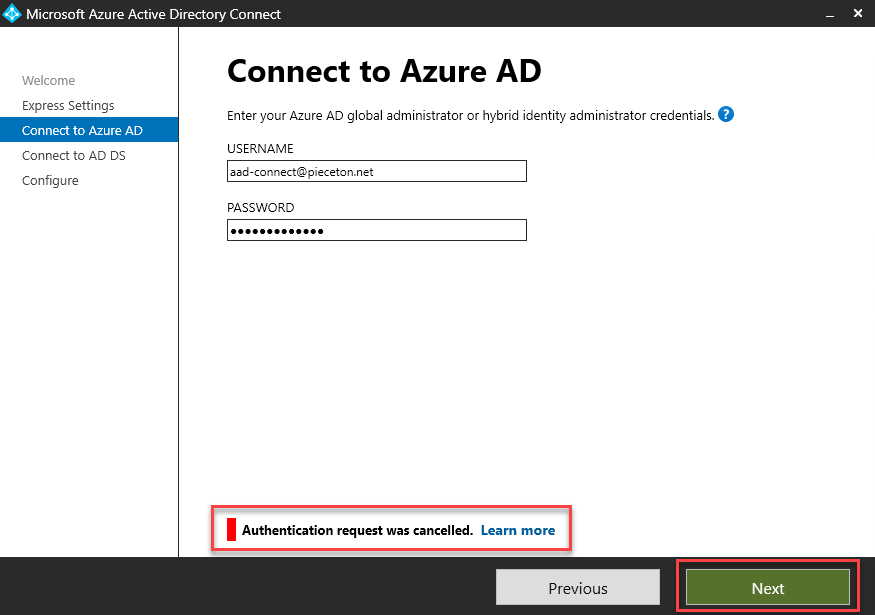Viewport: 875px width, 615px height.
Task: Open the Learn more link
Action: coord(518,530)
